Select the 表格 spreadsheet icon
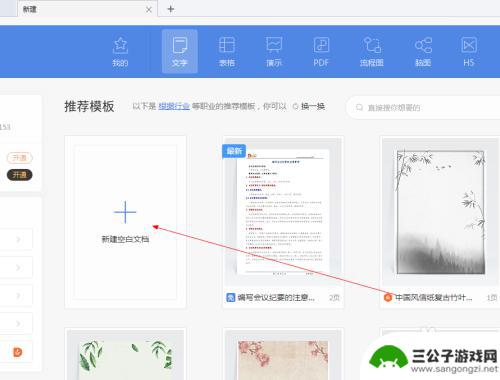Screen dimensions: 500x380 [x=227, y=51]
